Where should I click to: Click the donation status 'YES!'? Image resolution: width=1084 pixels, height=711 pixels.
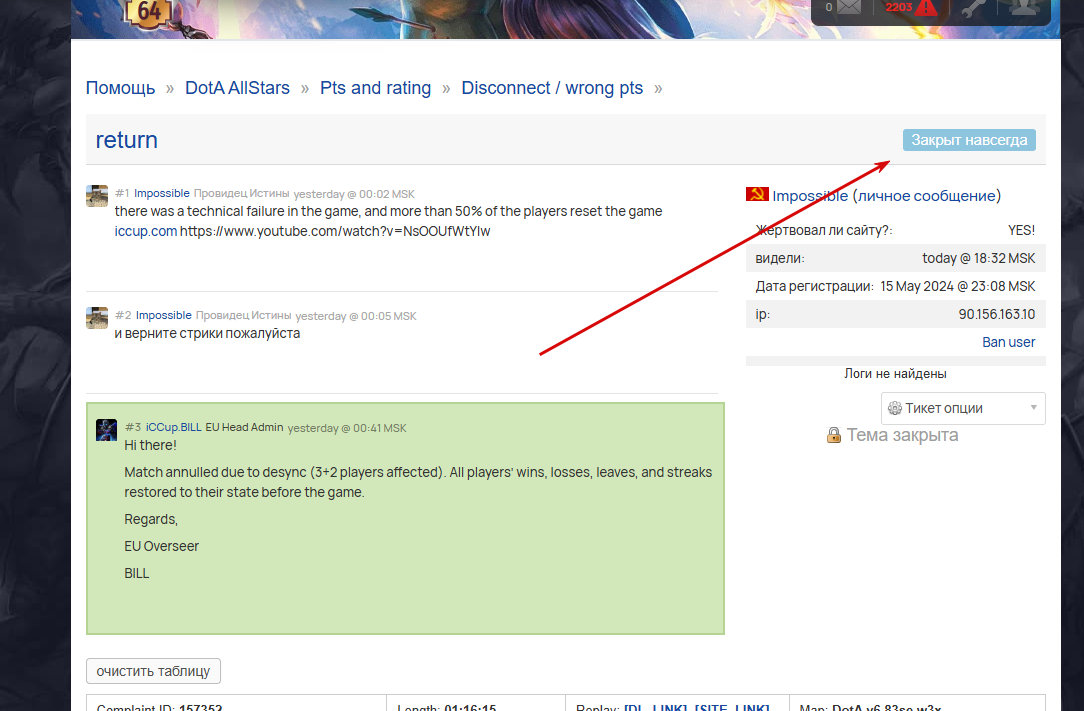1022,230
